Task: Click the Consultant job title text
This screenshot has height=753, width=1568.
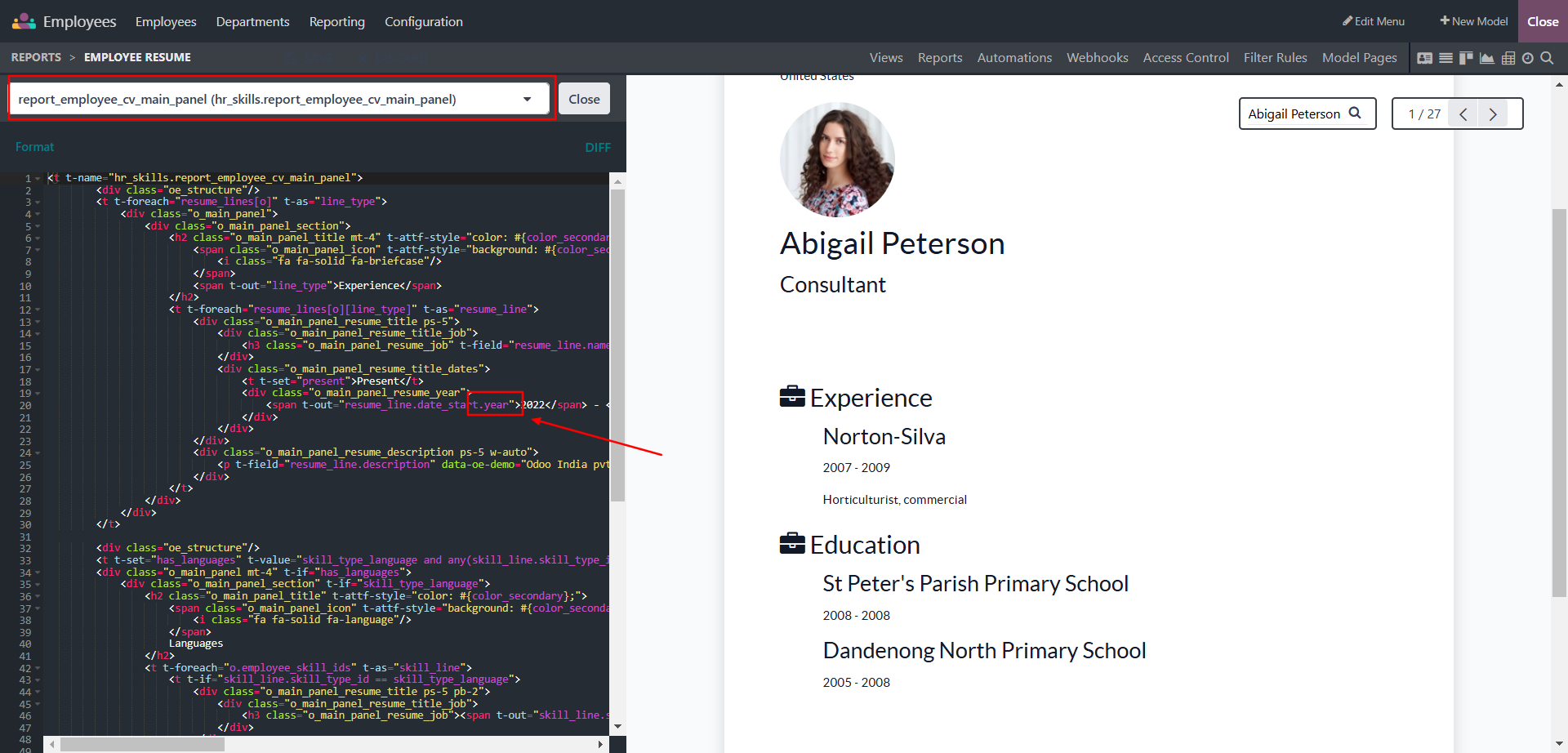Action: (832, 284)
